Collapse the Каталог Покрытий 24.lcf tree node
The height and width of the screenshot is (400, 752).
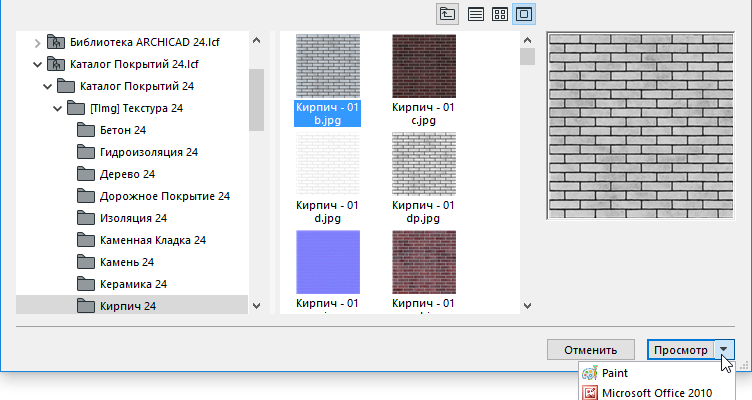[38, 64]
